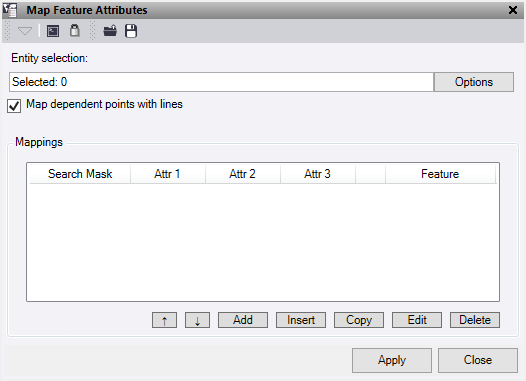Click the floppy disk save icon

click(131, 31)
